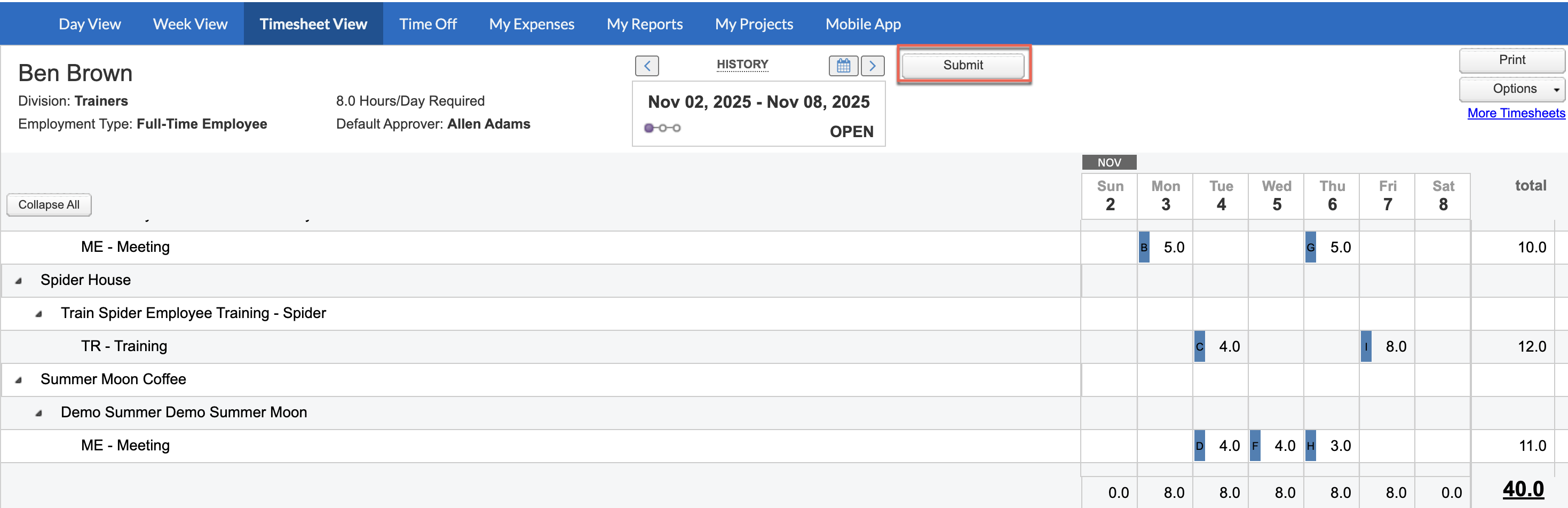1568x508 pixels.
Task: Click the C marker on Tuesday's training entry
Action: (x=1199, y=346)
